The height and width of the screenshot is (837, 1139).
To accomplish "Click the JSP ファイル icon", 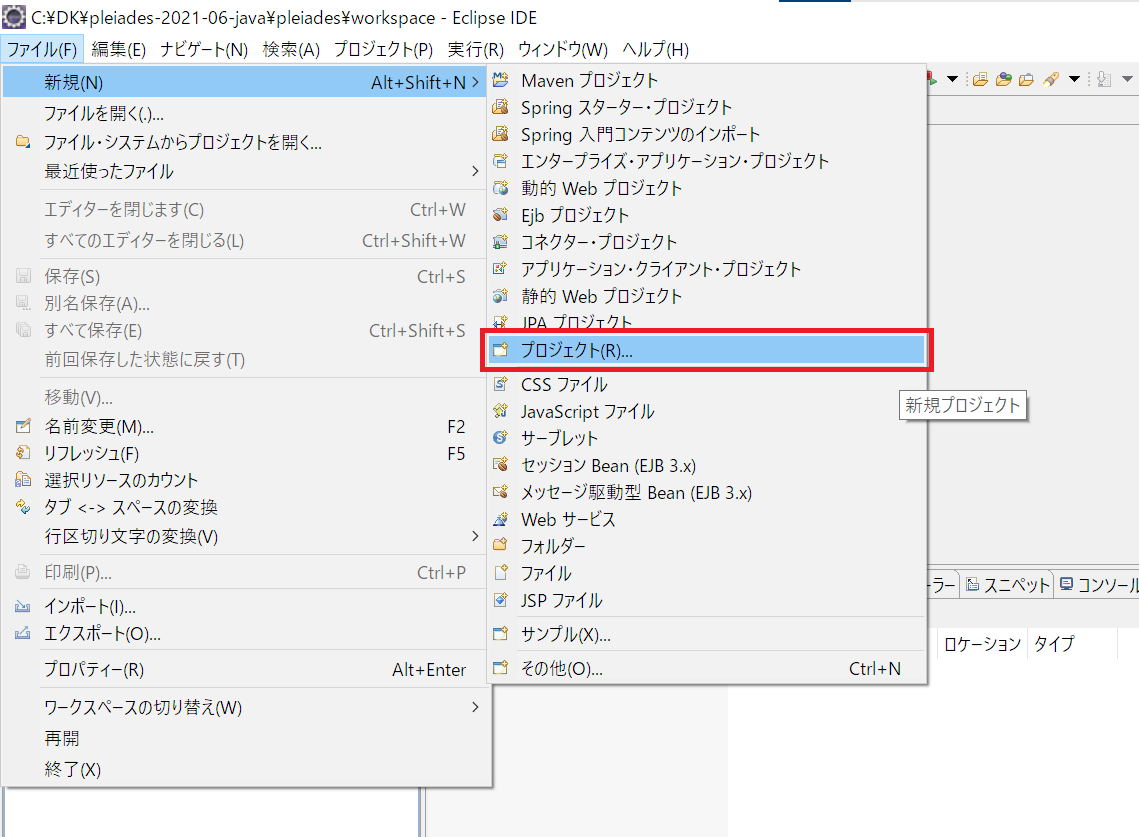I will pos(500,600).
